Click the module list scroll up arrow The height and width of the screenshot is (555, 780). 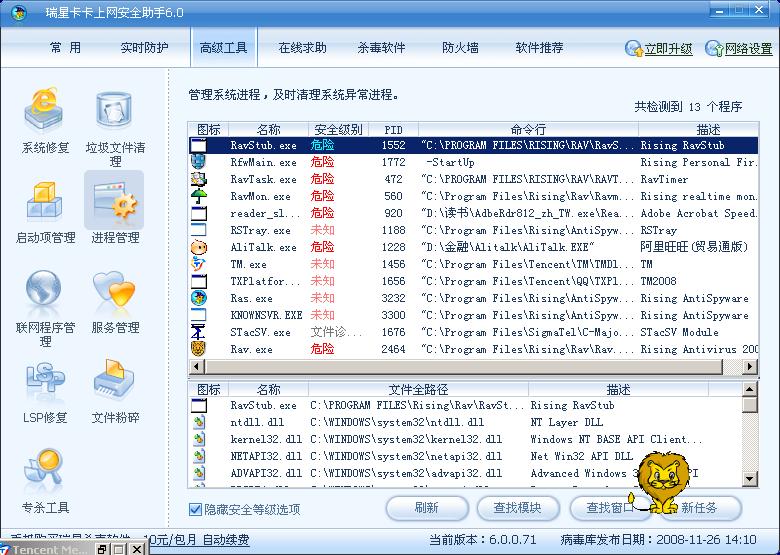(x=750, y=389)
